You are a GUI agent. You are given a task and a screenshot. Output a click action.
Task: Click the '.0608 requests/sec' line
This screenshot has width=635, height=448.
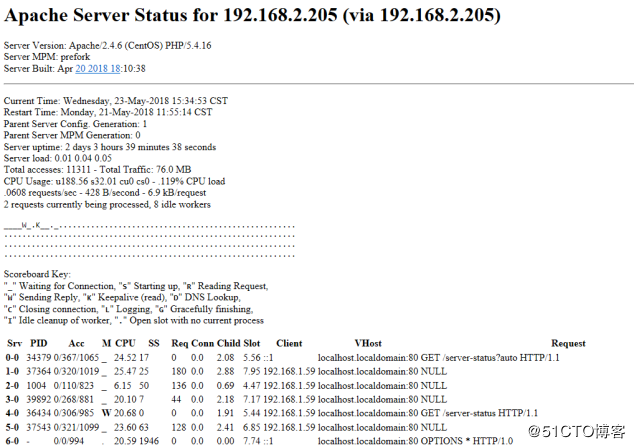pyautogui.click(x=105, y=192)
